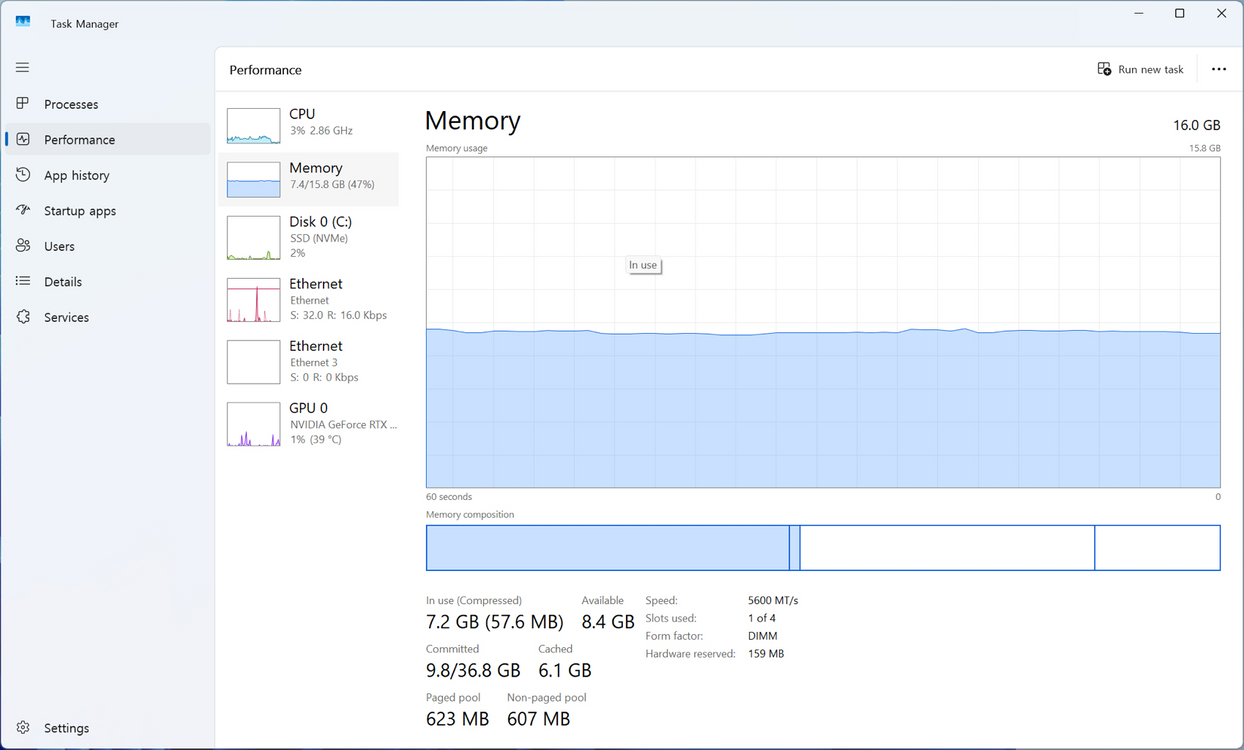Open the three-dots more options menu
1244x750 pixels.
pos(1218,69)
